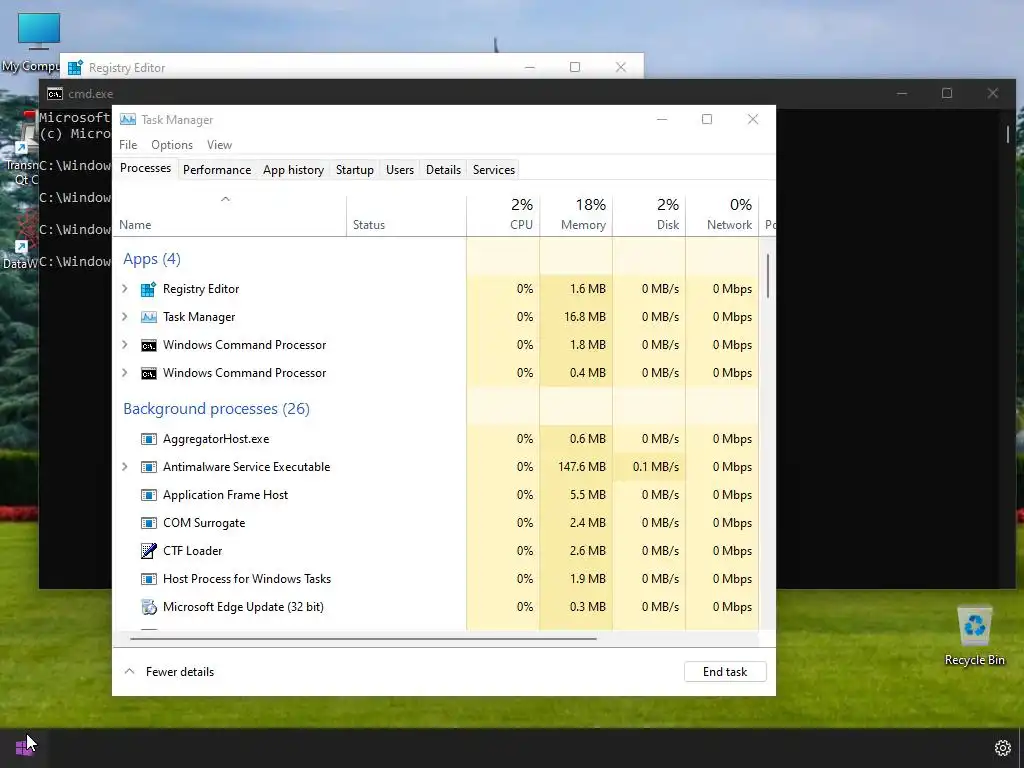Click the Fewer details label
Viewport: 1024px width, 768px height.
pos(180,672)
